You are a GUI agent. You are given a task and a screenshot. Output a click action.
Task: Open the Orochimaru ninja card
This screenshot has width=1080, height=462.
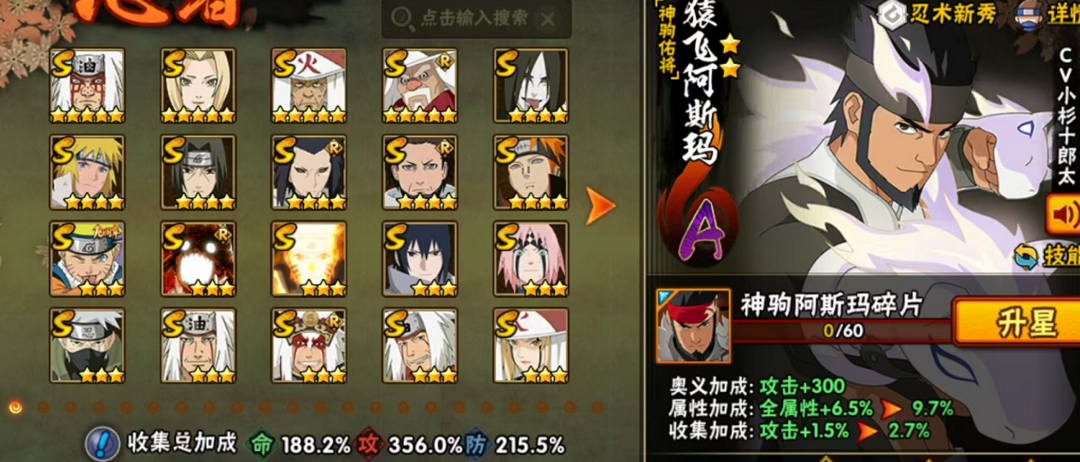[531, 85]
